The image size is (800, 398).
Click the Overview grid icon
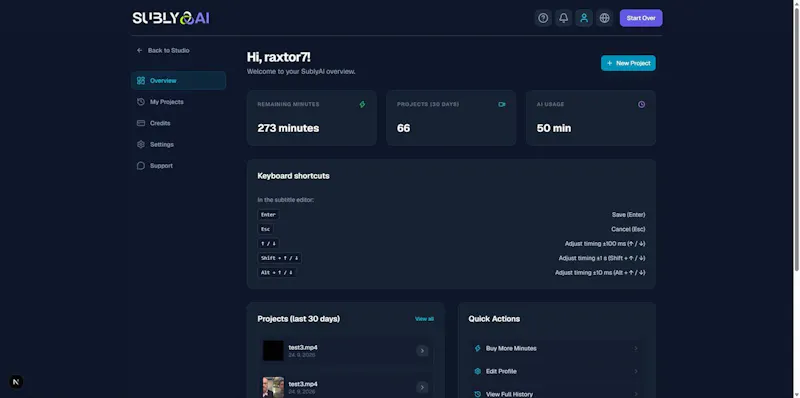tap(141, 81)
